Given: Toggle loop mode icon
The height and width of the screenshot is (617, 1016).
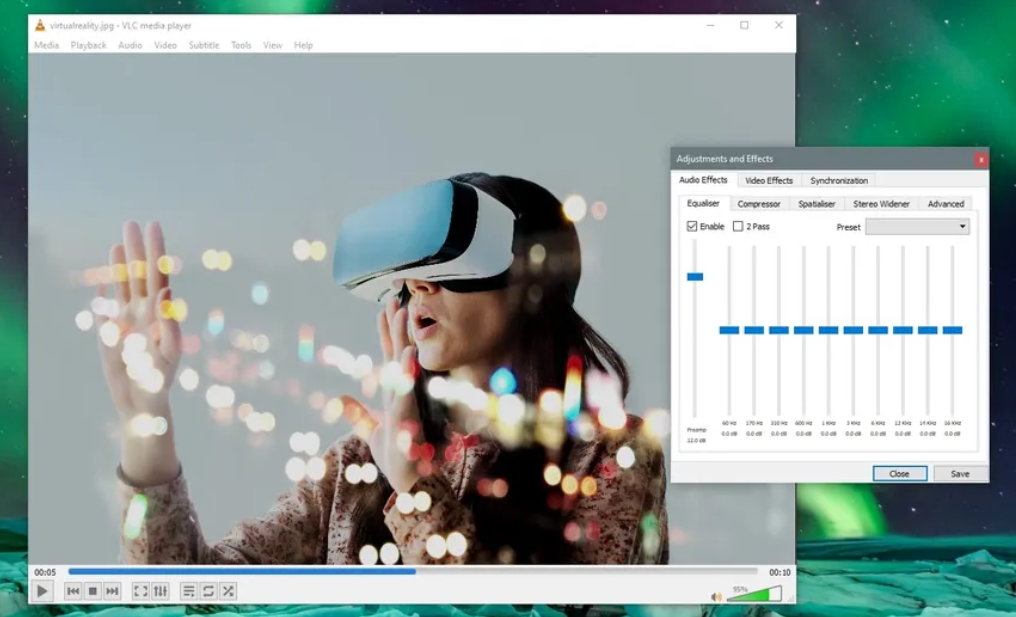Looking at the screenshot, I should (208, 591).
